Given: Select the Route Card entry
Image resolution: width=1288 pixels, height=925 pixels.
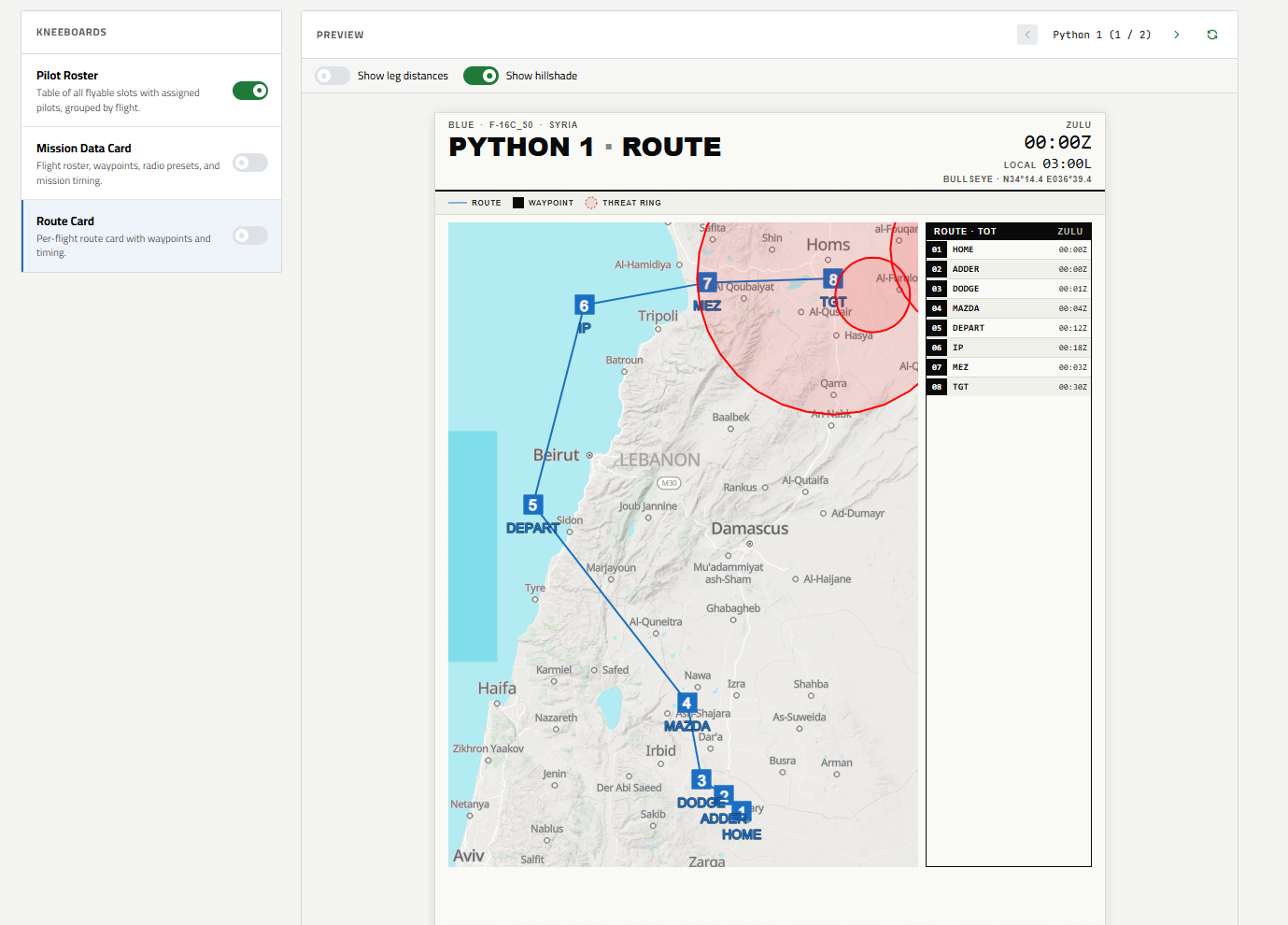Looking at the screenshot, I should tap(151, 236).
